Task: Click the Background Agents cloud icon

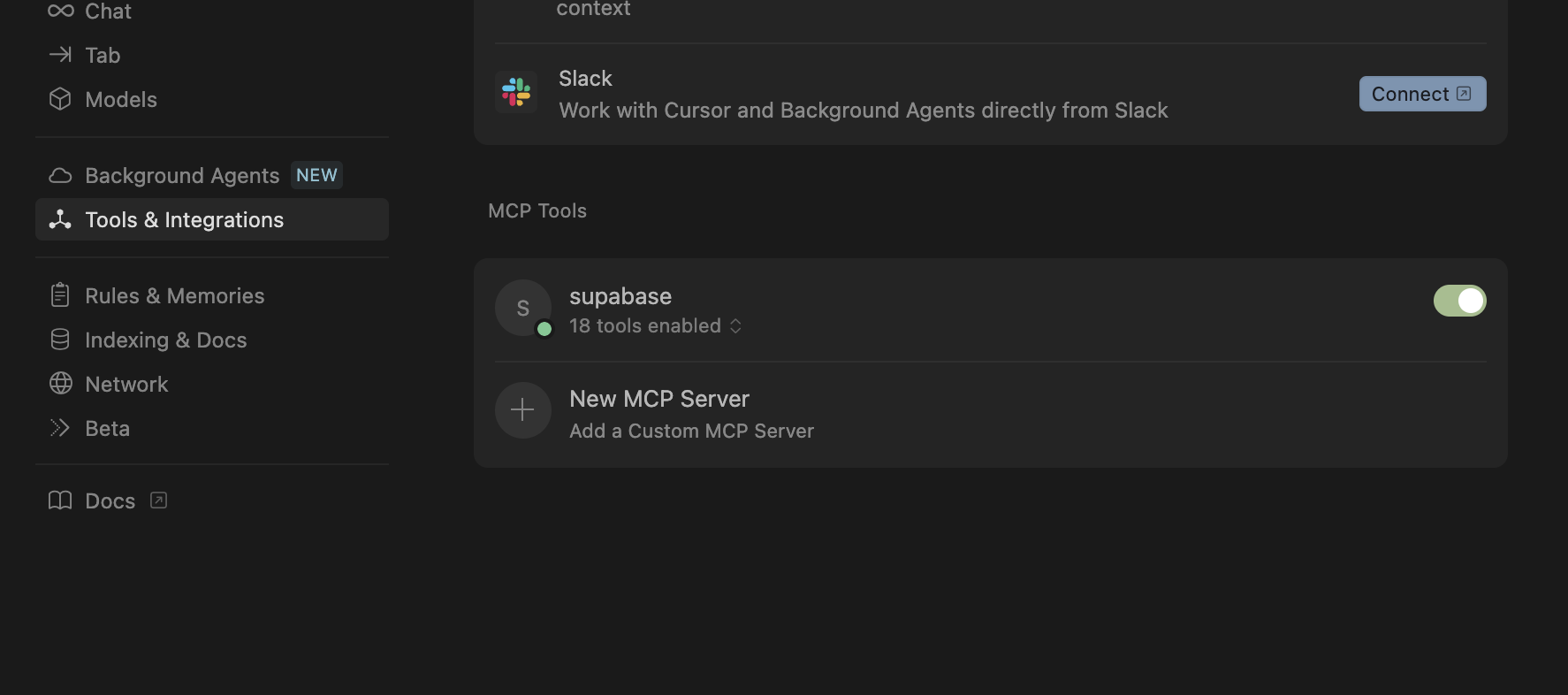Action: [60, 175]
